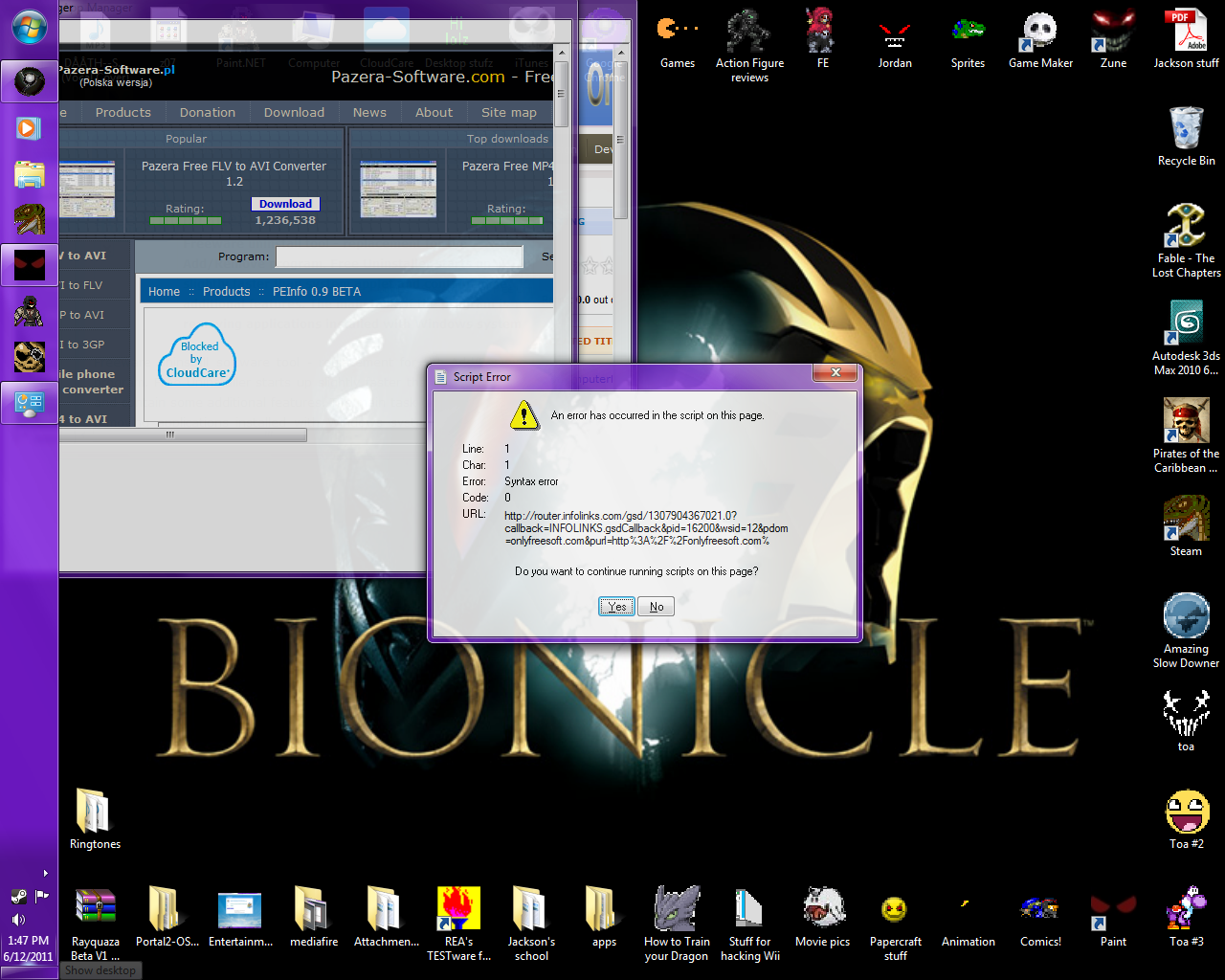Open the Recycle Bin

point(1186,137)
